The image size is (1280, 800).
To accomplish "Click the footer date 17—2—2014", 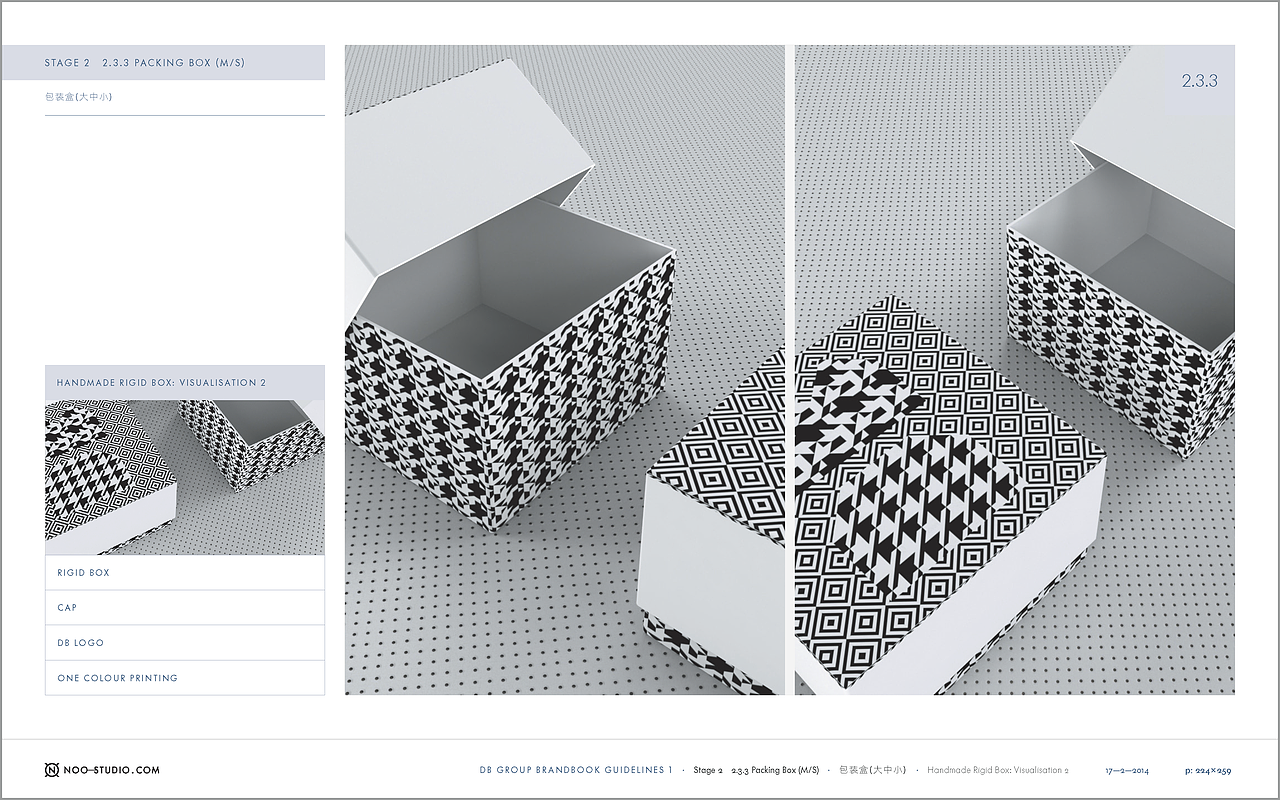I will pyautogui.click(x=1127, y=771).
